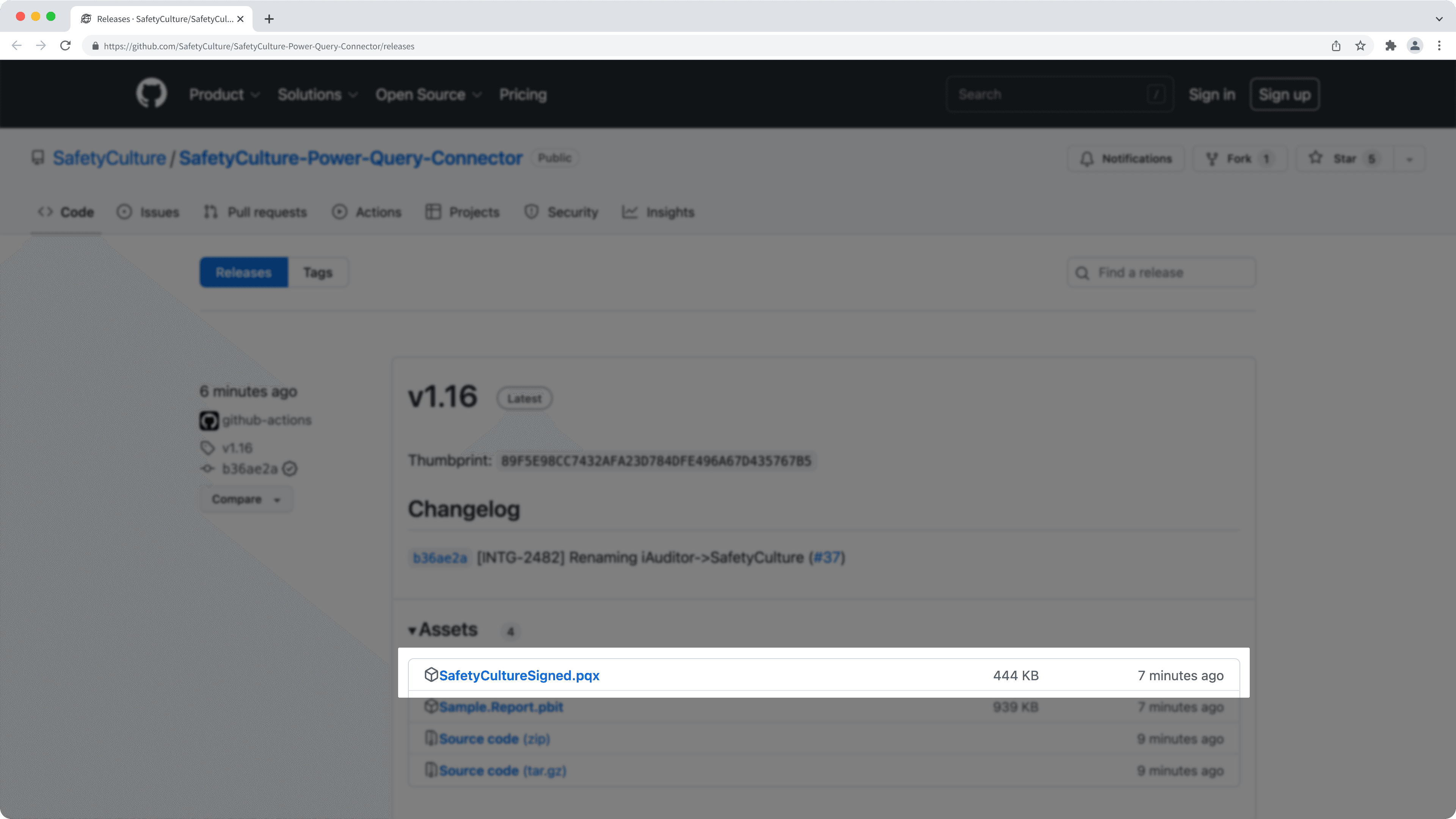Expand the Compare dropdown
1456x819 pixels.
[x=246, y=499]
